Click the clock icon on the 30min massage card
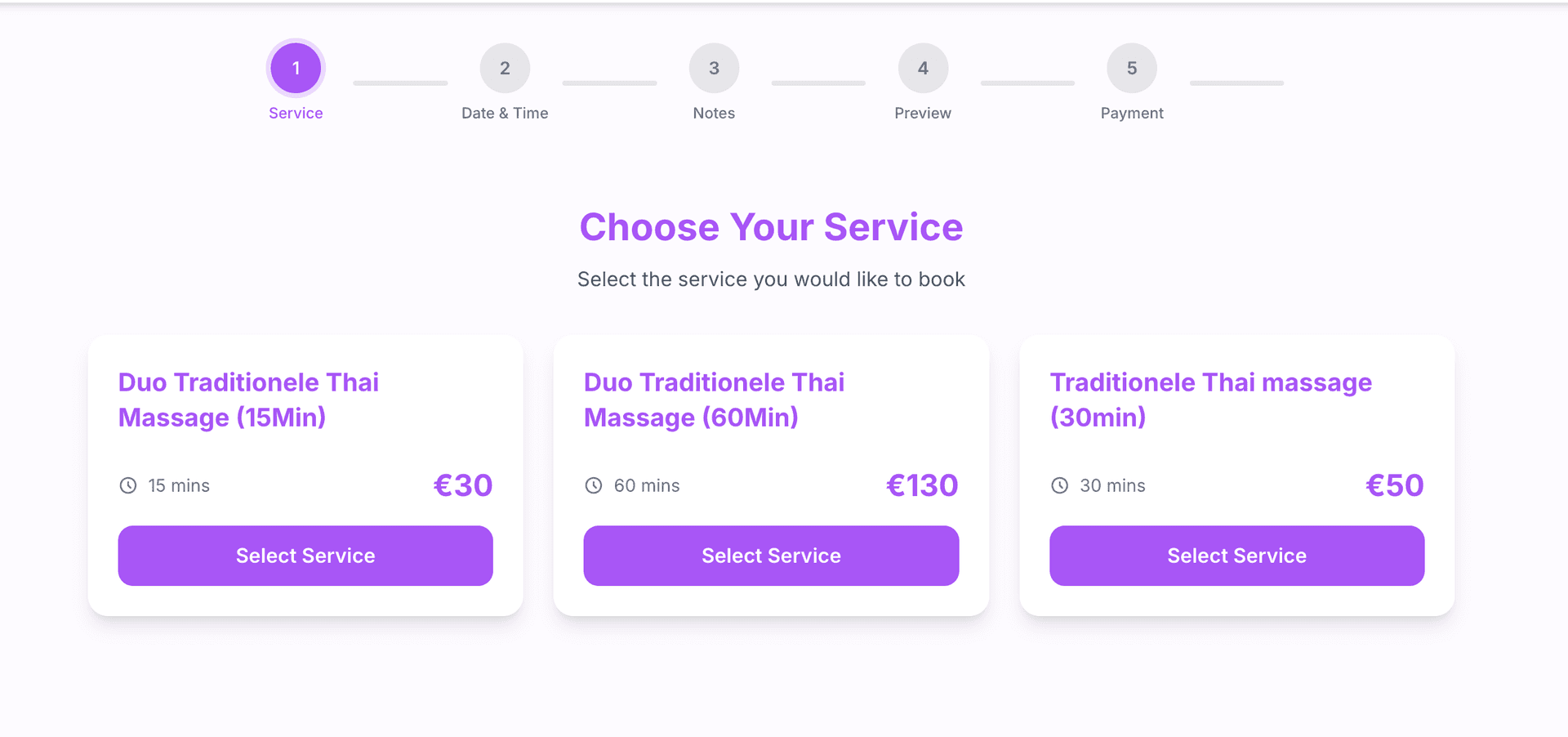Image resolution: width=1568 pixels, height=737 pixels. point(1059,485)
